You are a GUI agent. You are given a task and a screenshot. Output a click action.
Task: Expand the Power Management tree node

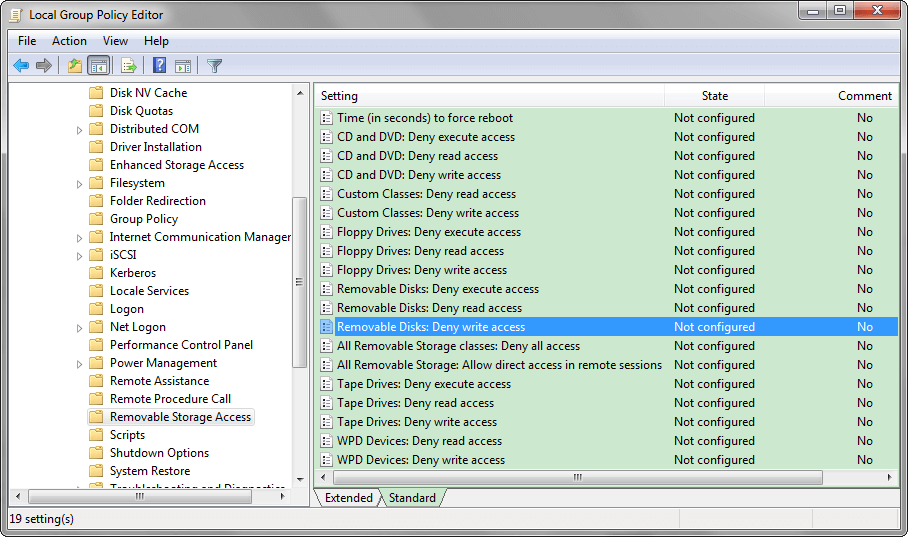[x=79, y=364]
